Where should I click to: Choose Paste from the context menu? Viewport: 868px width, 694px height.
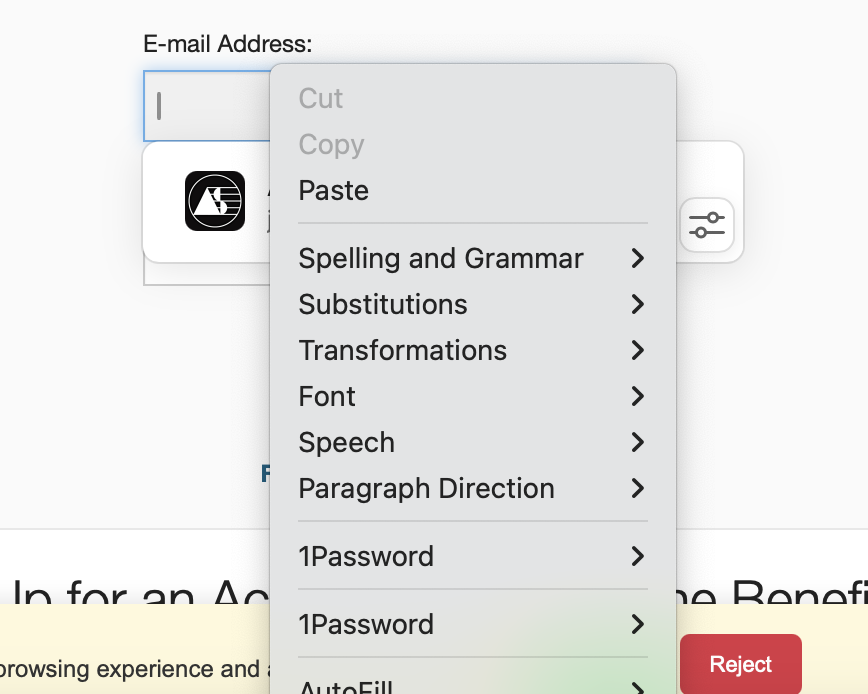334,191
